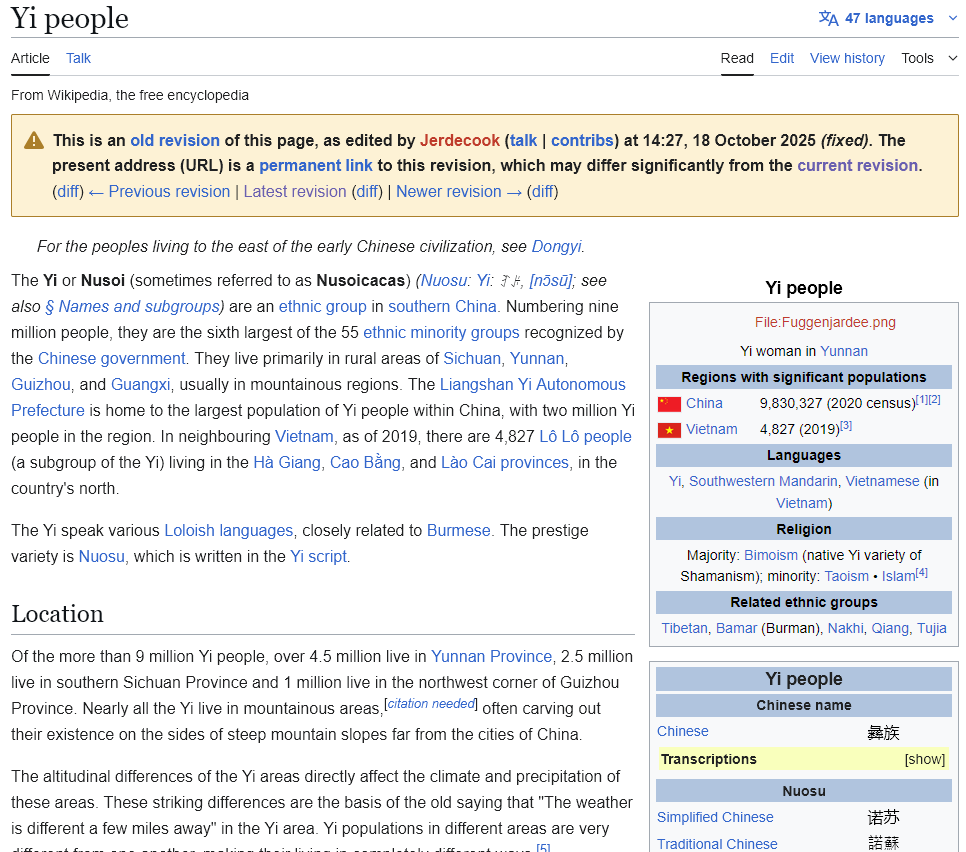
Task: Open the Hà Giang link
Action: tap(287, 463)
